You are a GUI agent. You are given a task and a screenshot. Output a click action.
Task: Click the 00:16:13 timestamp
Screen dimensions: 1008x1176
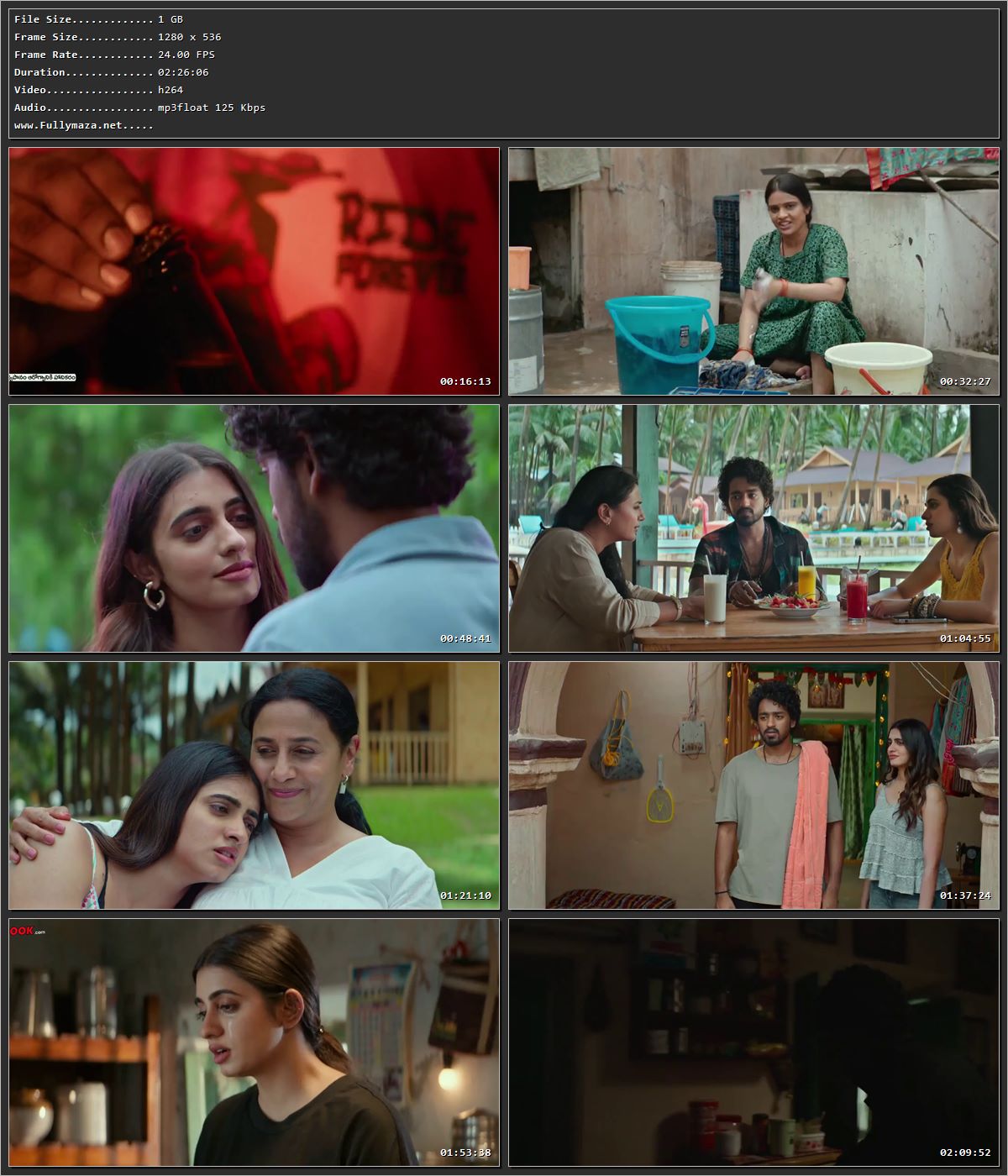coord(465,381)
